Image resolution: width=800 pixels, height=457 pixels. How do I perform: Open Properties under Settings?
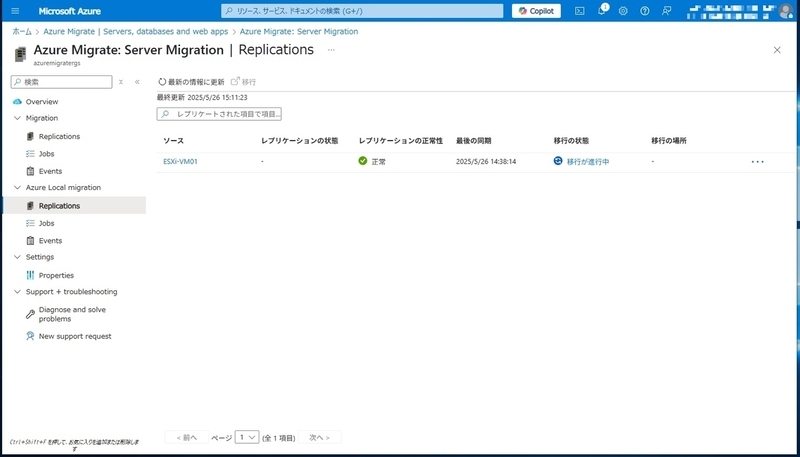[x=56, y=275]
